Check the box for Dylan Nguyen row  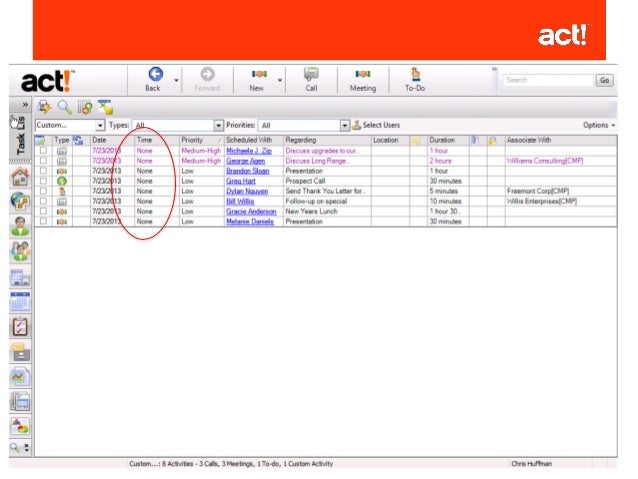pos(43,191)
